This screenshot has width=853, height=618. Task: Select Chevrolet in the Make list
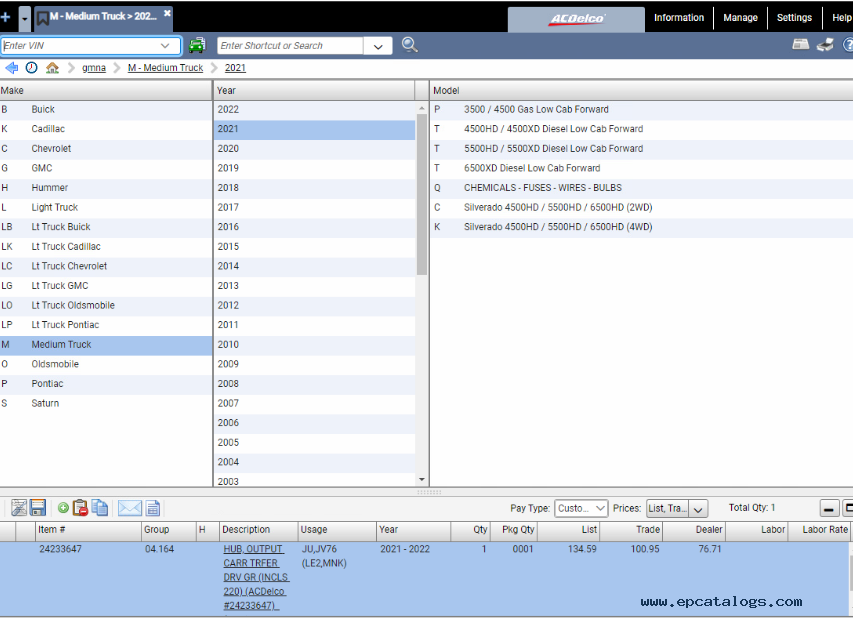click(x=106, y=149)
